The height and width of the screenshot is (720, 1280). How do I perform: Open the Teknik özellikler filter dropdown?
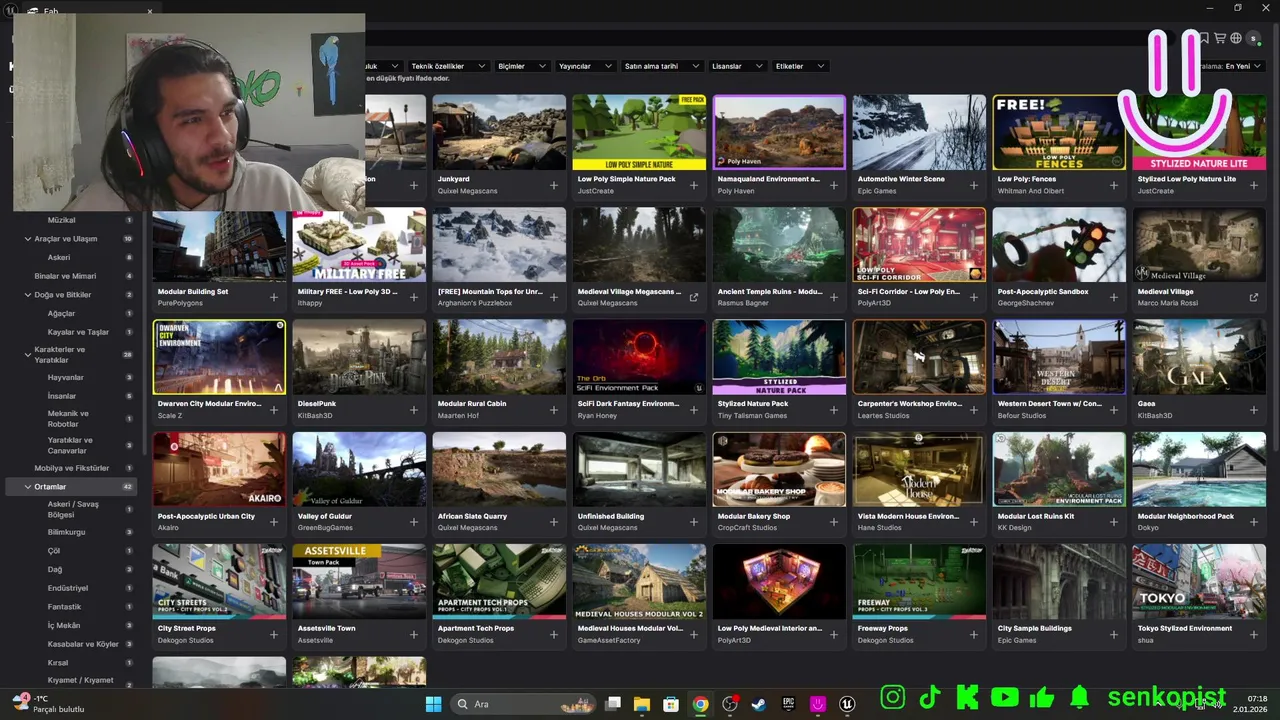coord(448,66)
